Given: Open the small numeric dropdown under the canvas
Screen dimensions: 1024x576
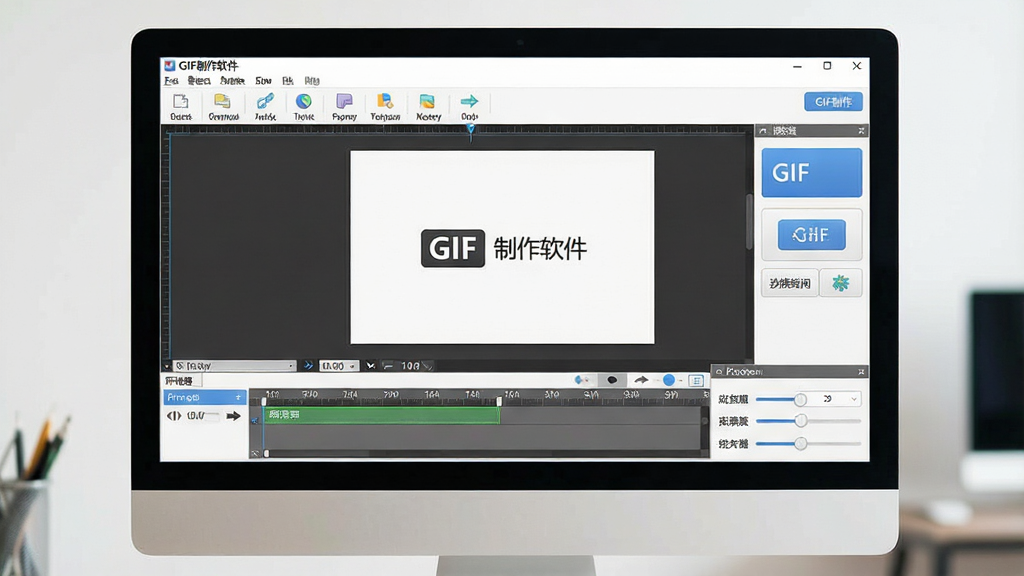Looking at the screenshot, I should pyautogui.click(x=338, y=366).
